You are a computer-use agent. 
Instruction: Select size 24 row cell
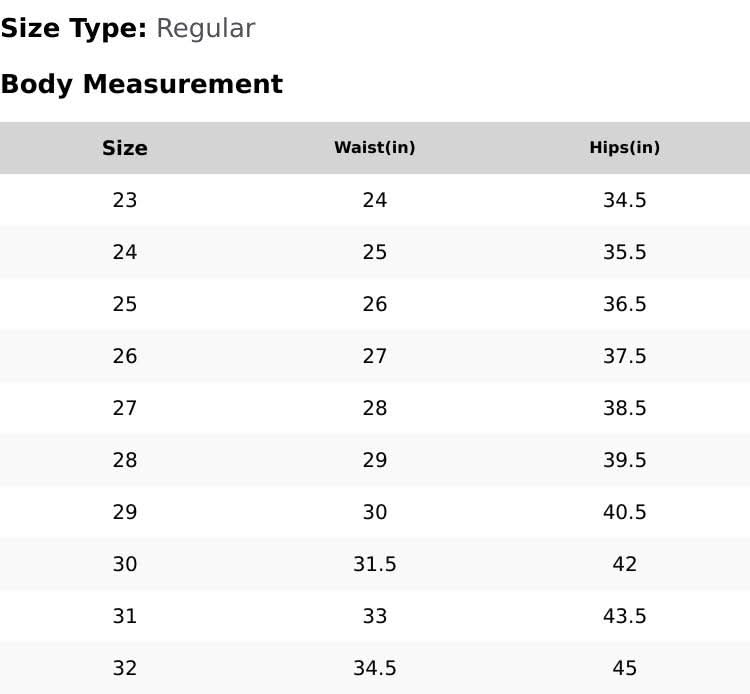124,252
